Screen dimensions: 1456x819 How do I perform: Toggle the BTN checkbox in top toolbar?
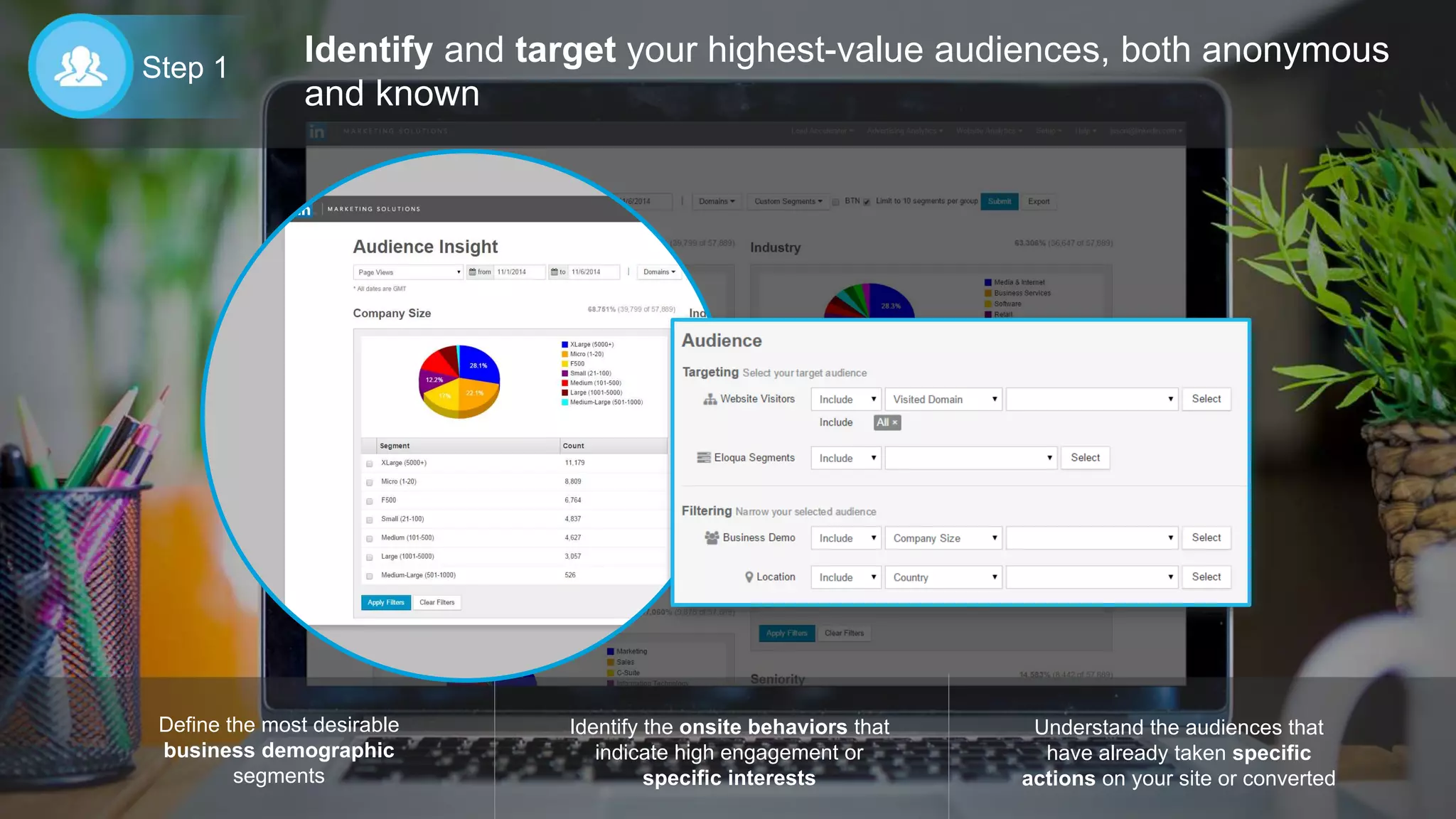[x=836, y=202]
